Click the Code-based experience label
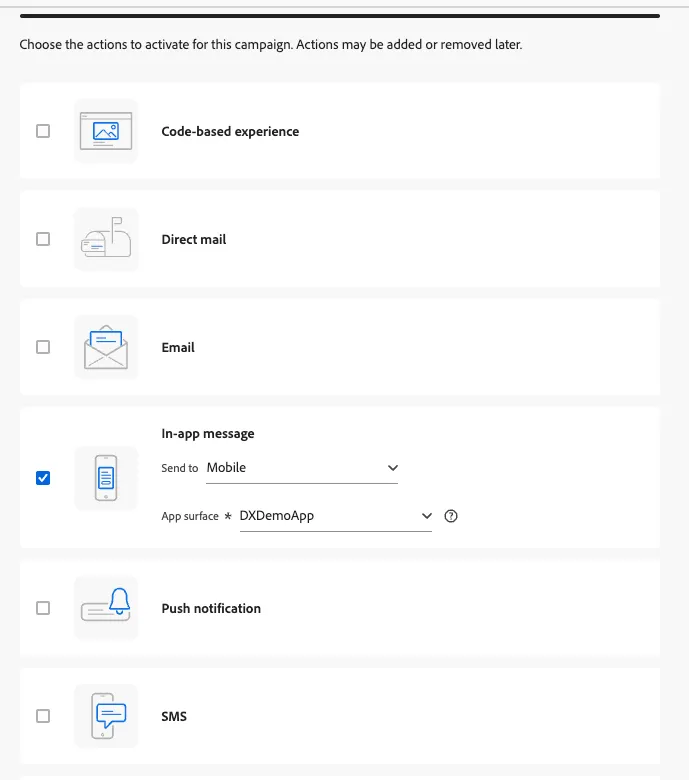This screenshot has height=780, width=689. pos(230,131)
